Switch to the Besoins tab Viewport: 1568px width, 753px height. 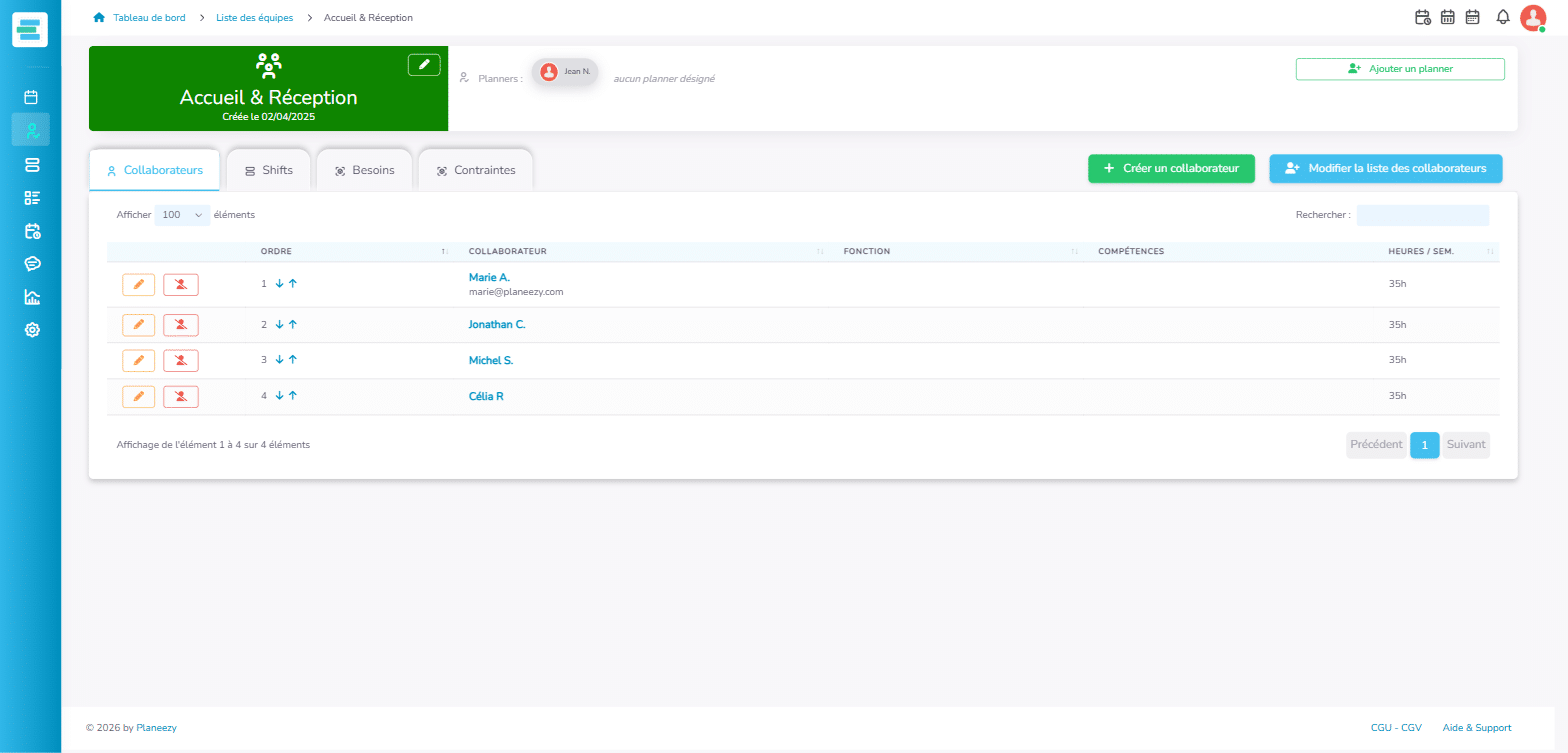coord(364,170)
